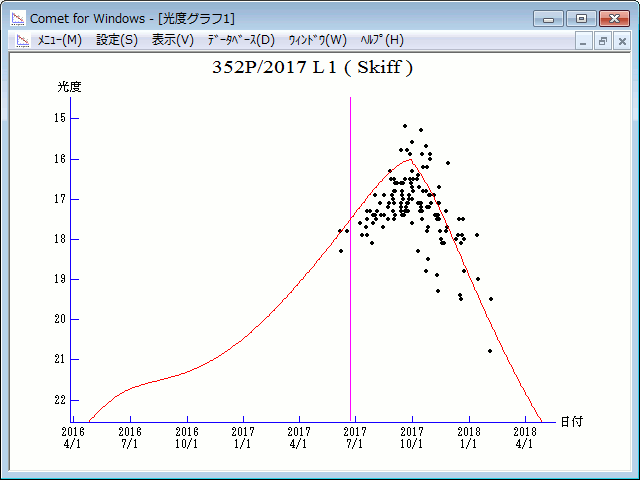Close the inner 光度グラフ1 document window

pyautogui.click(x=621, y=41)
